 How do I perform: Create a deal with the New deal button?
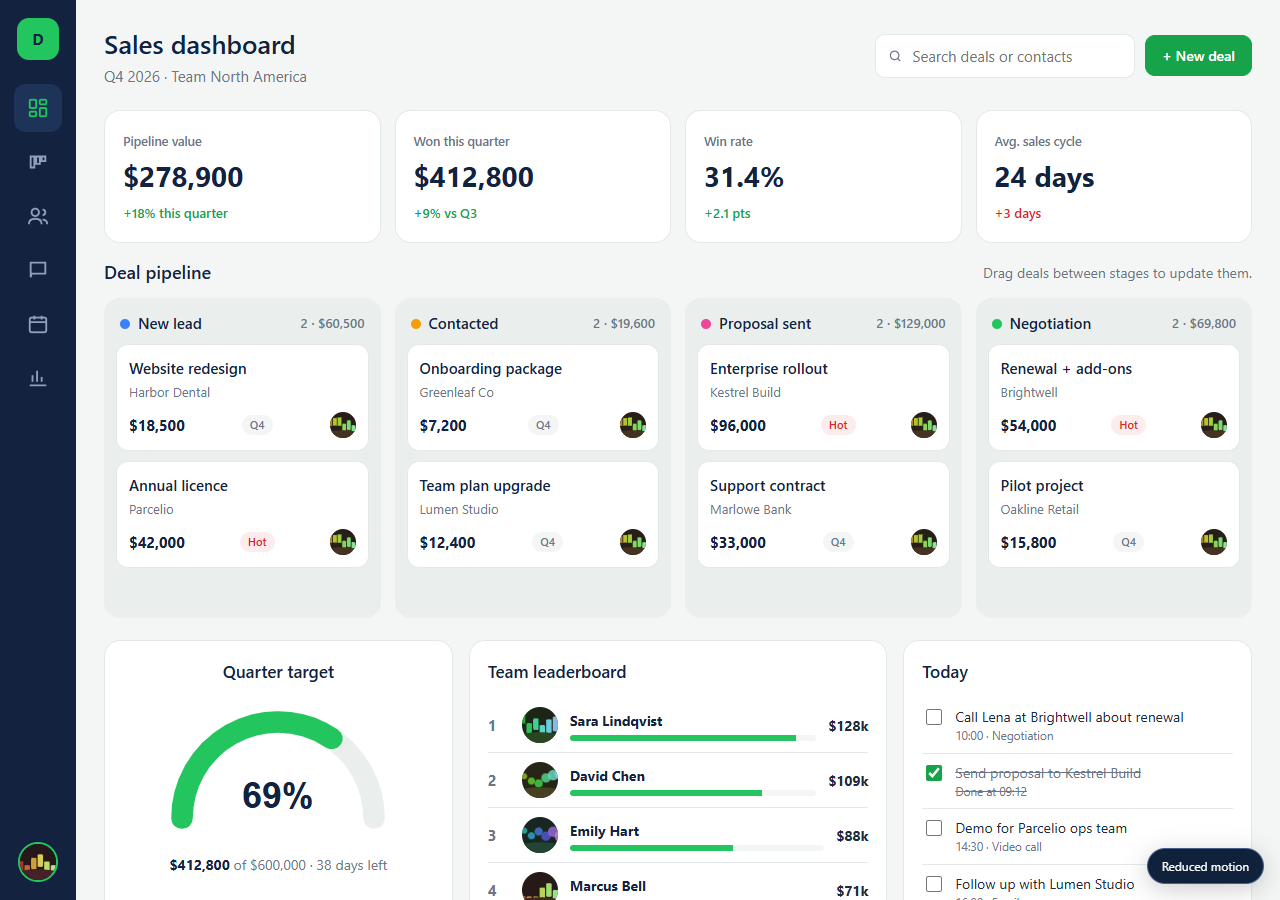1198,56
